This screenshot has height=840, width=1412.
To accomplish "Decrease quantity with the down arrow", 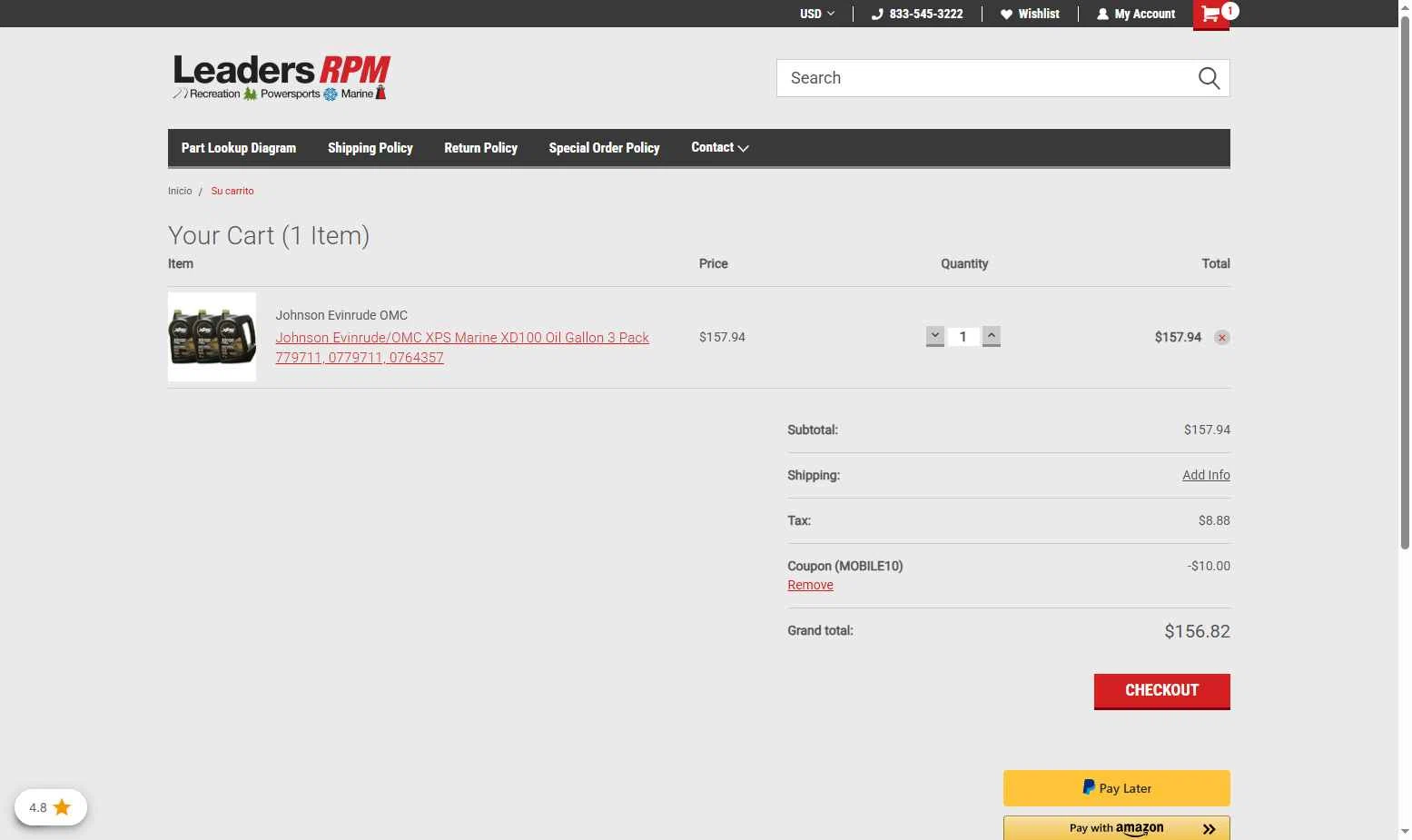I will [x=934, y=336].
